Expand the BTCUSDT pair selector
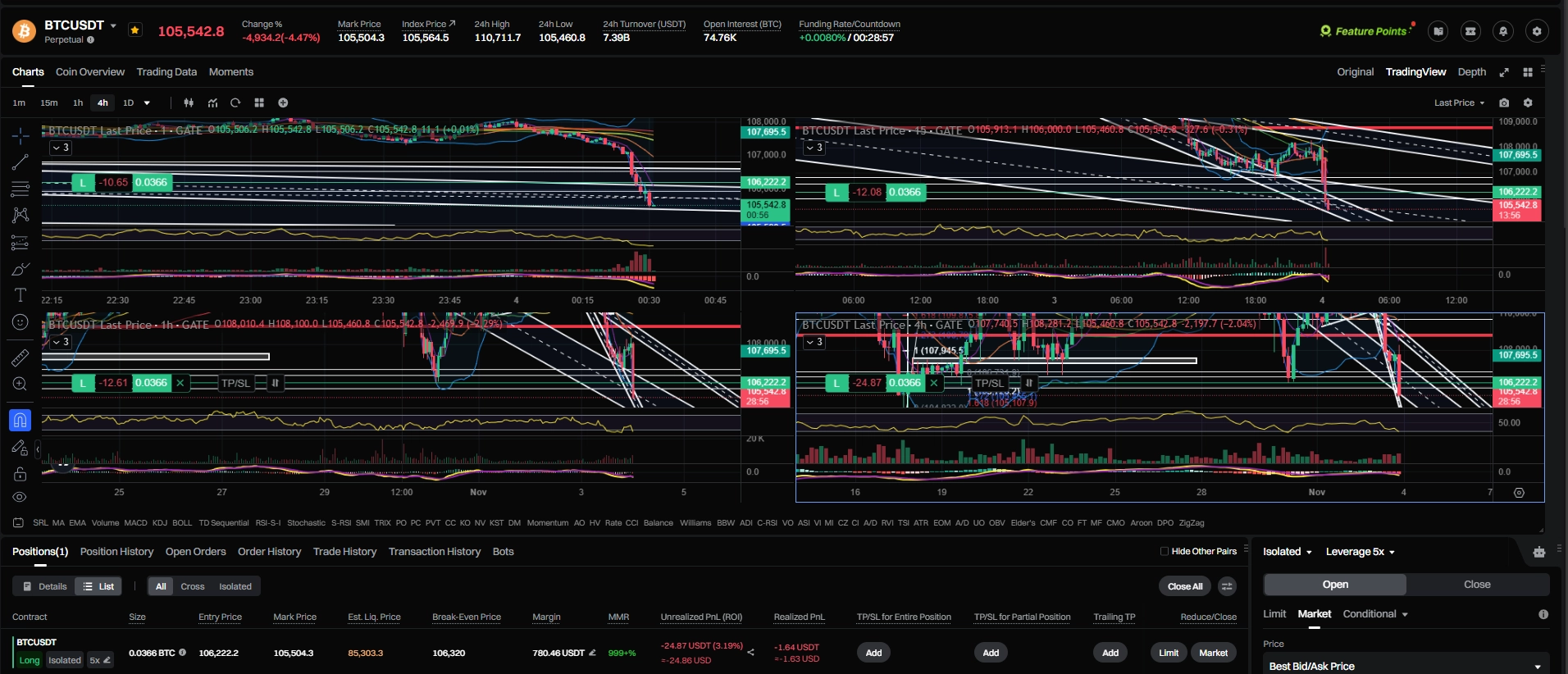Image resolution: width=1568 pixels, height=674 pixels. 113,25
